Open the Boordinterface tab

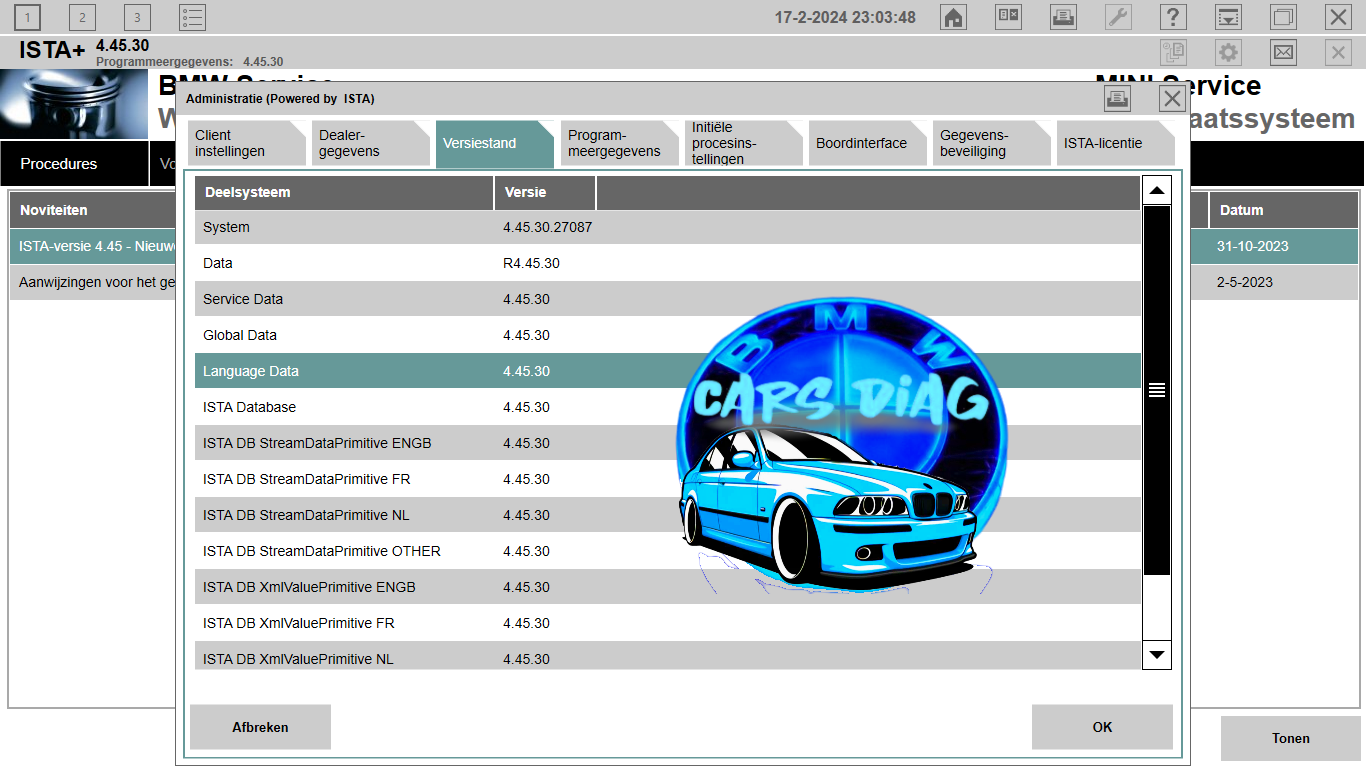click(867, 143)
